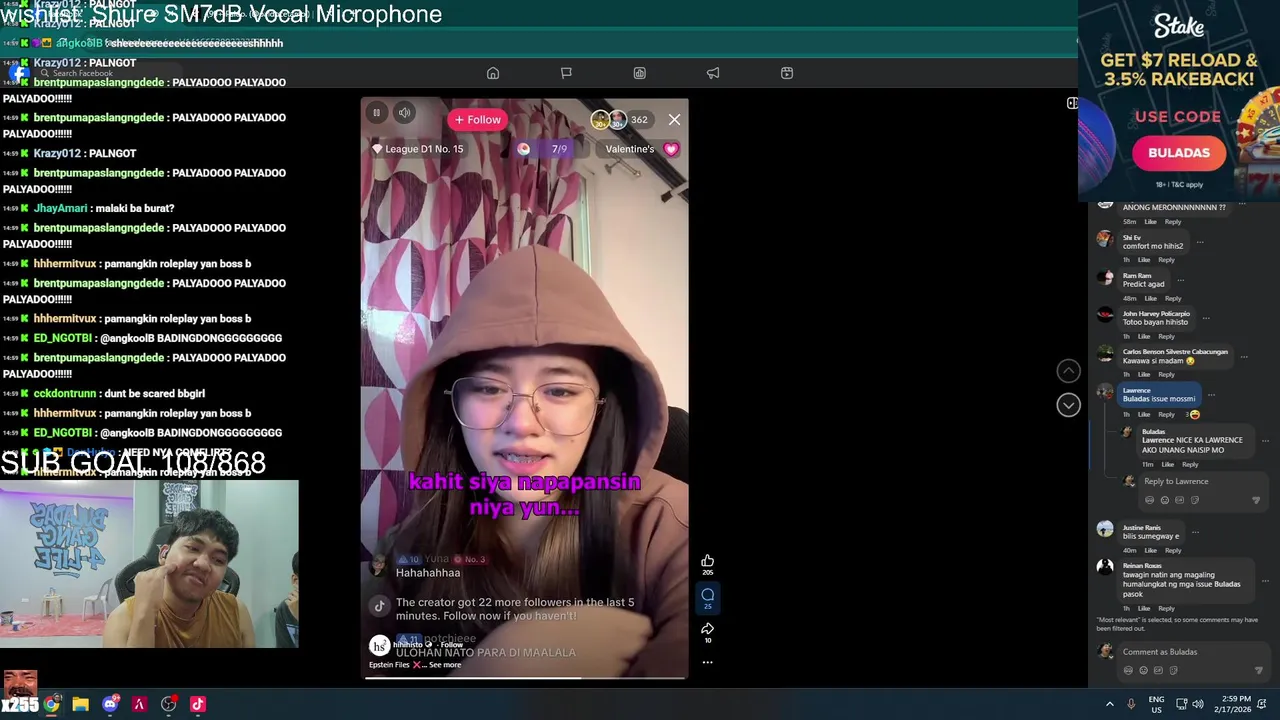
Task: Follow the TikTok live creator
Action: (x=477, y=120)
